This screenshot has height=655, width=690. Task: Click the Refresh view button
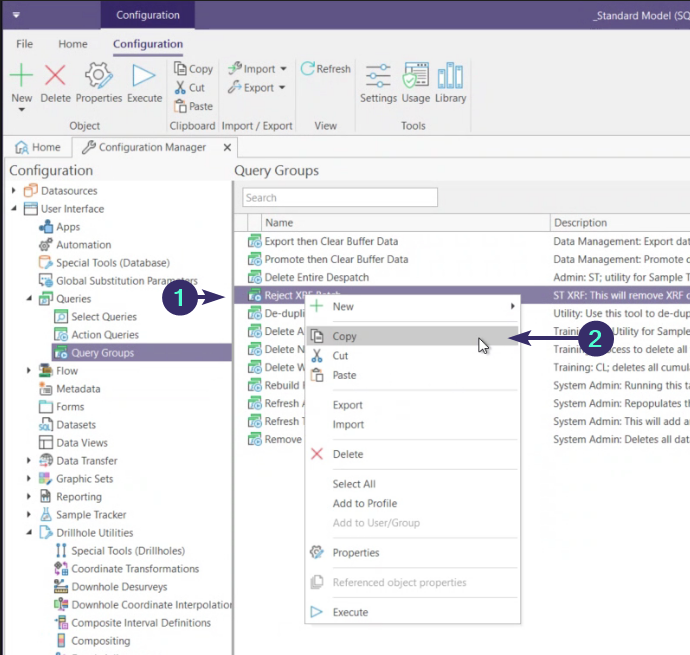point(327,69)
